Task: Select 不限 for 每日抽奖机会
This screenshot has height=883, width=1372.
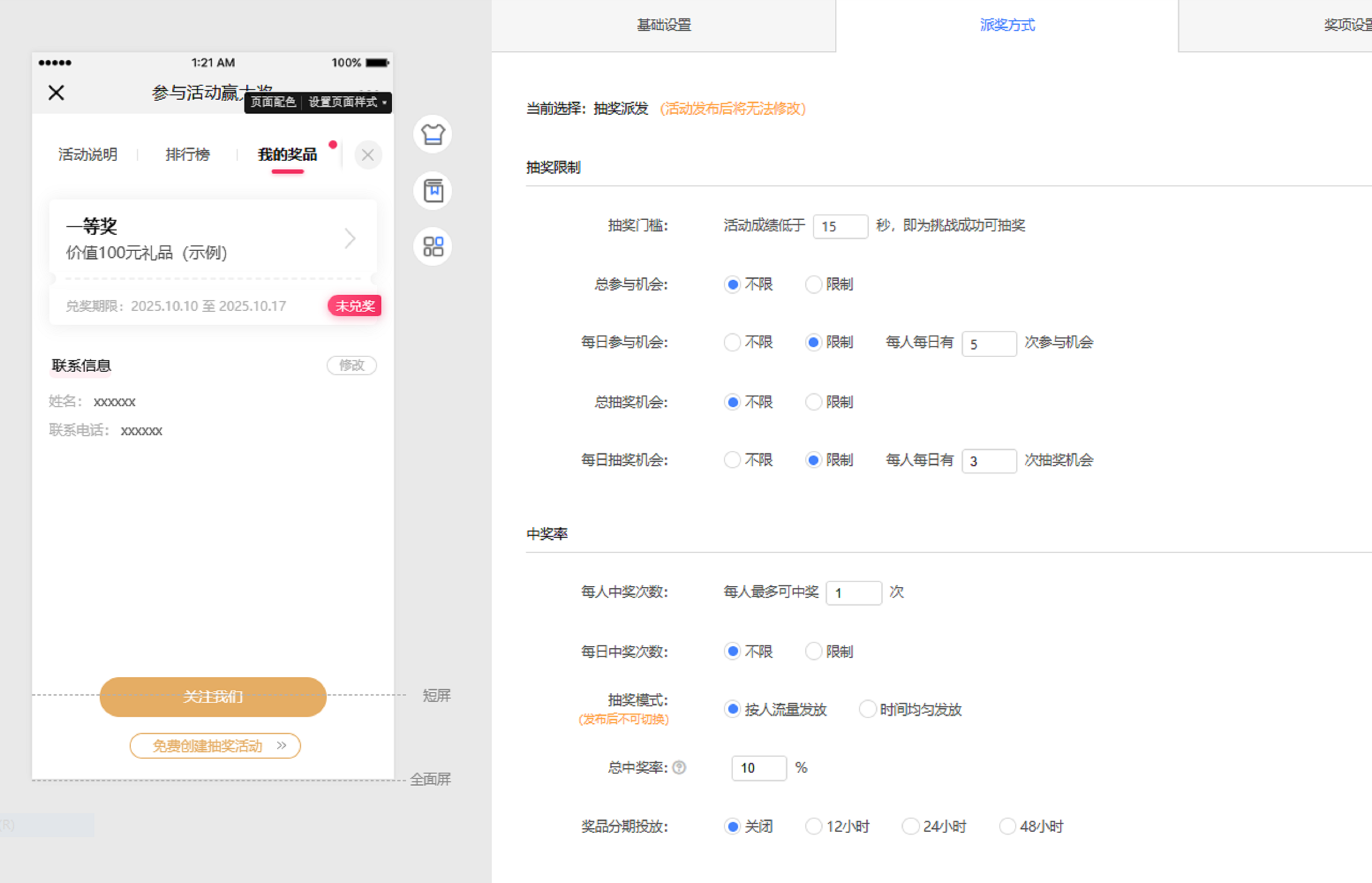Action: pyautogui.click(x=732, y=460)
